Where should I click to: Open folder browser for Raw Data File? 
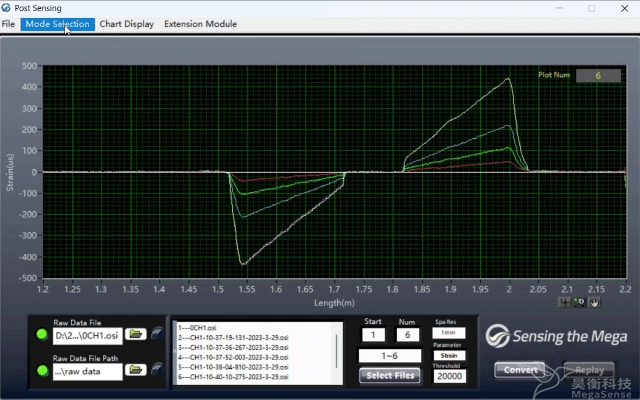coord(136,334)
